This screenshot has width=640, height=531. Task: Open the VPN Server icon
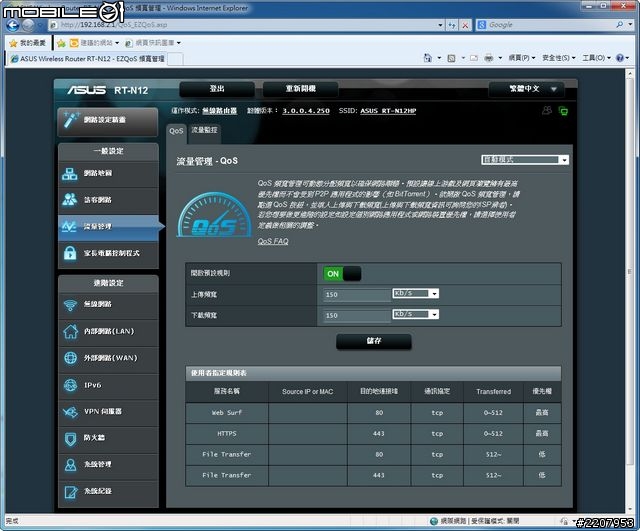click(x=70, y=412)
